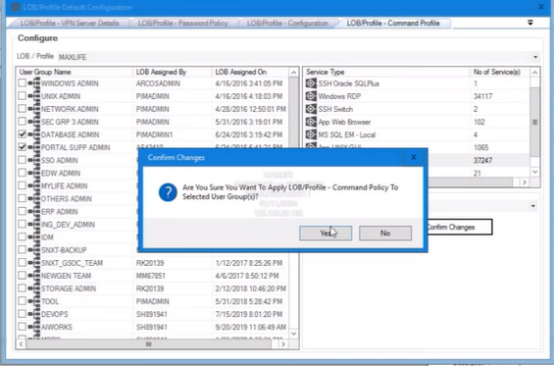Uncheck the PORTAL SUPP ADMIN checkbox

point(22,147)
